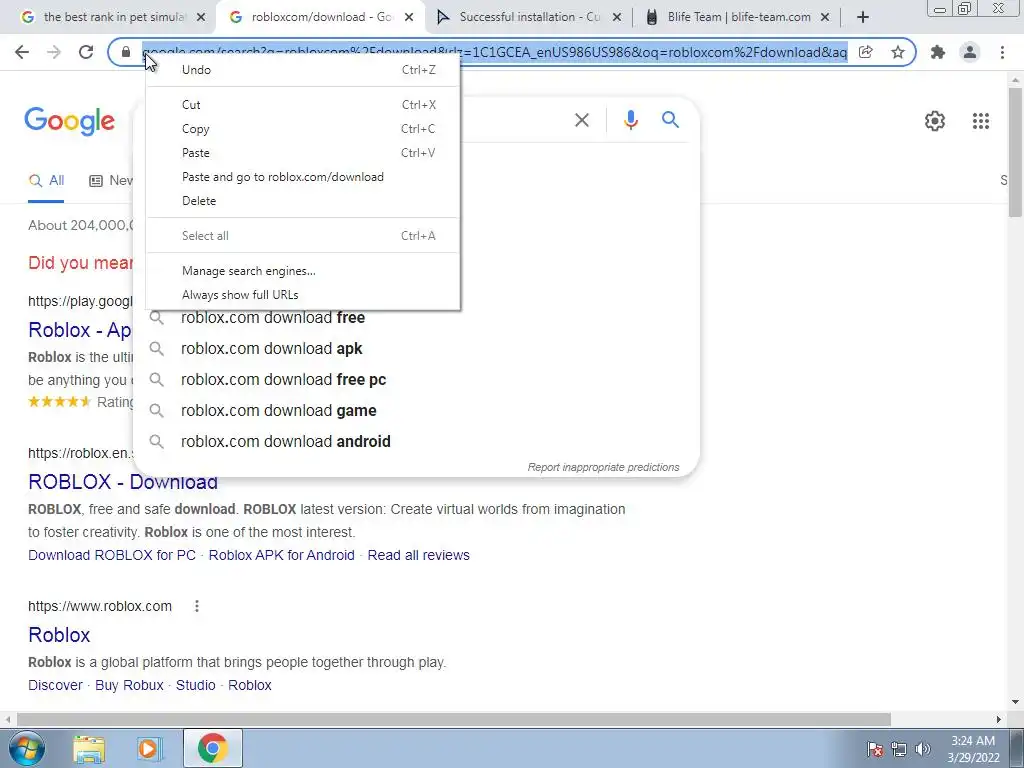Open the volume speaker tray icon
This screenshot has width=1024, height=768.
(923, 749)
